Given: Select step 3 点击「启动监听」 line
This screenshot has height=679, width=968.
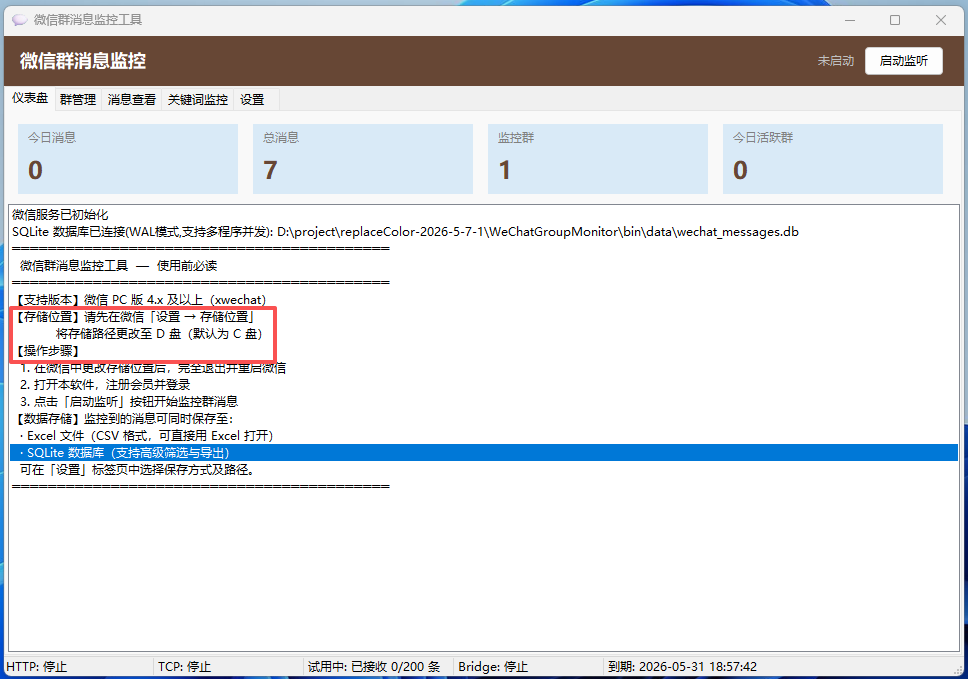Looking at the screenshot, I should point(484,402).
